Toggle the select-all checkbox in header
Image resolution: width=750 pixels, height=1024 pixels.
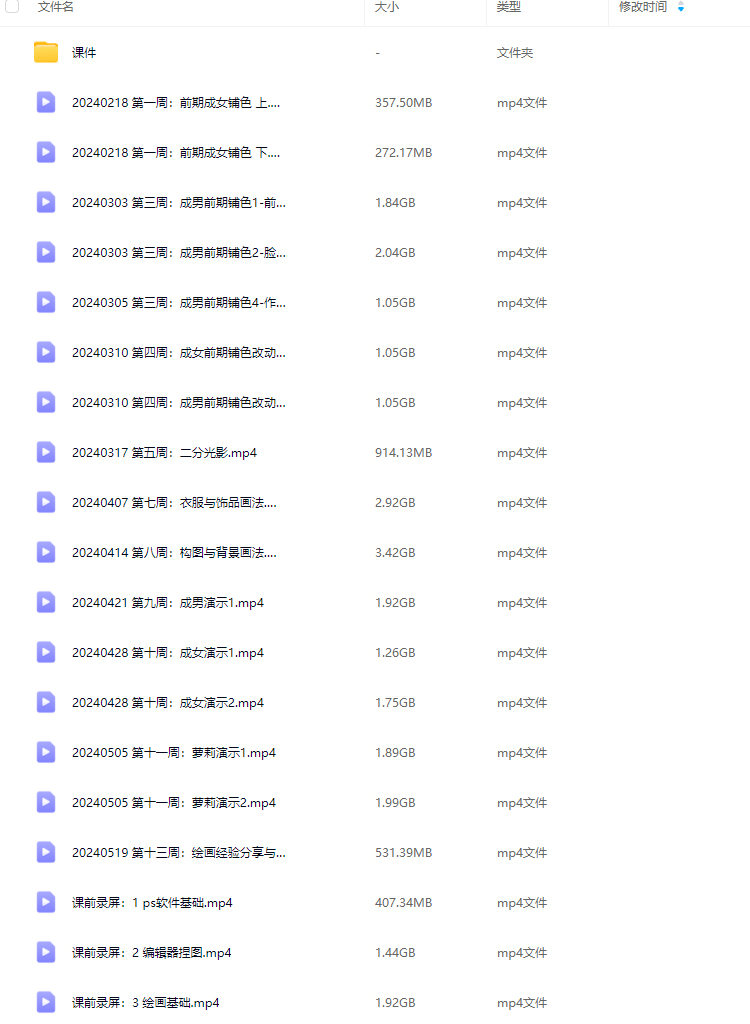(x=12, y=6)
